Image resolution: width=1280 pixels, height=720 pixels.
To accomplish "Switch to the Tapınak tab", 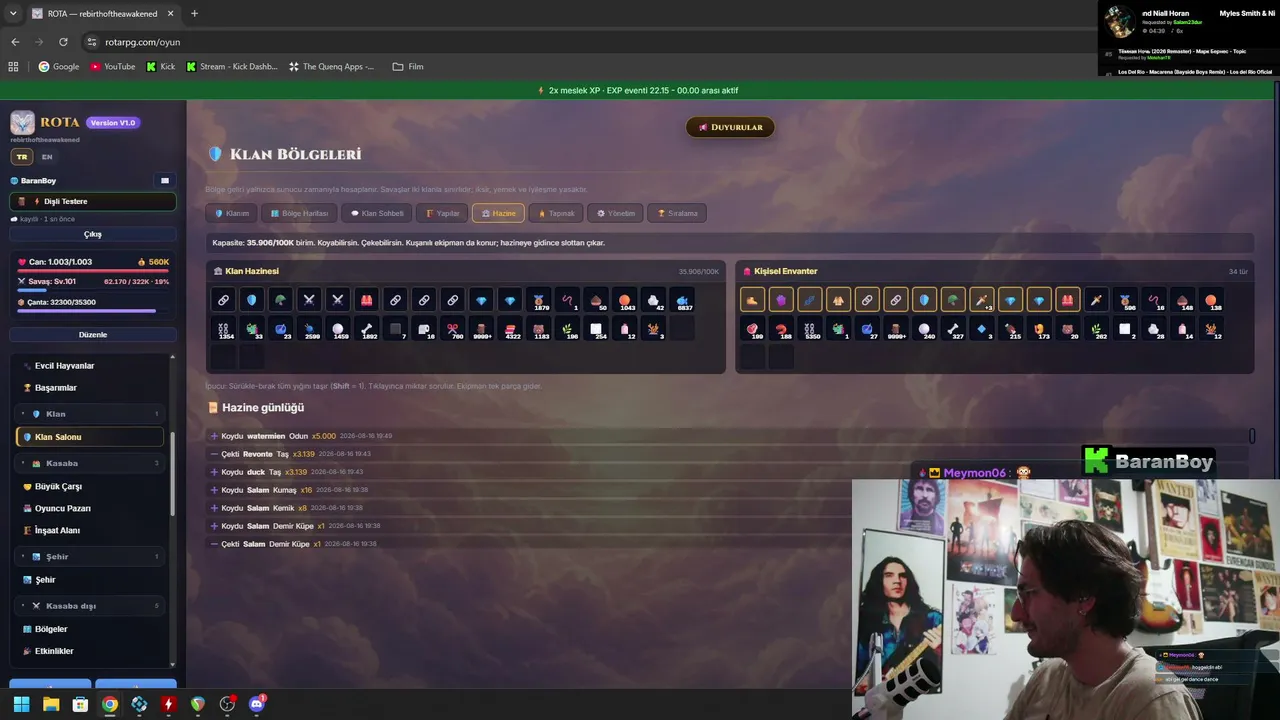I will click(x=556, y=213).
